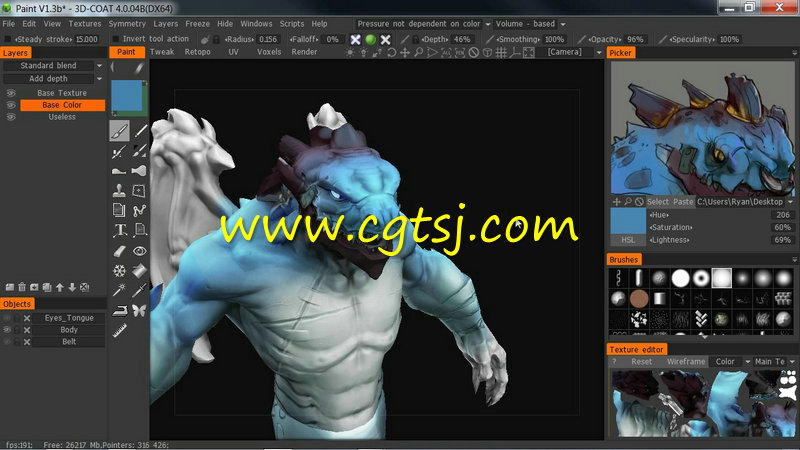Select the Spline curve paint tool
The height and width of the screenshot is (450, 800).
click(139, 211)
